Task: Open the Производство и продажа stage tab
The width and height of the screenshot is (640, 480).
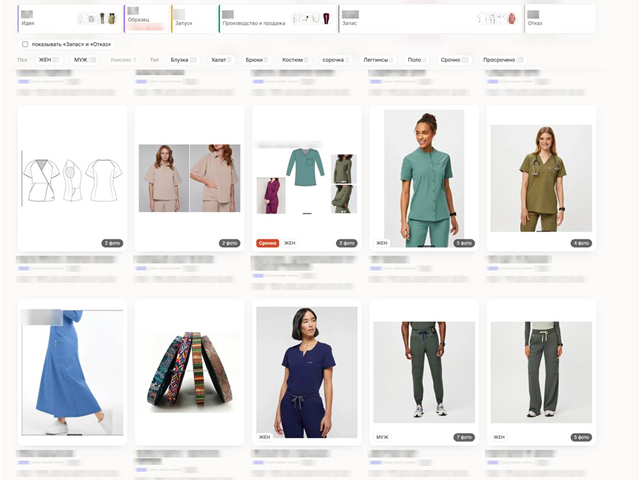Action: [277, 19]
